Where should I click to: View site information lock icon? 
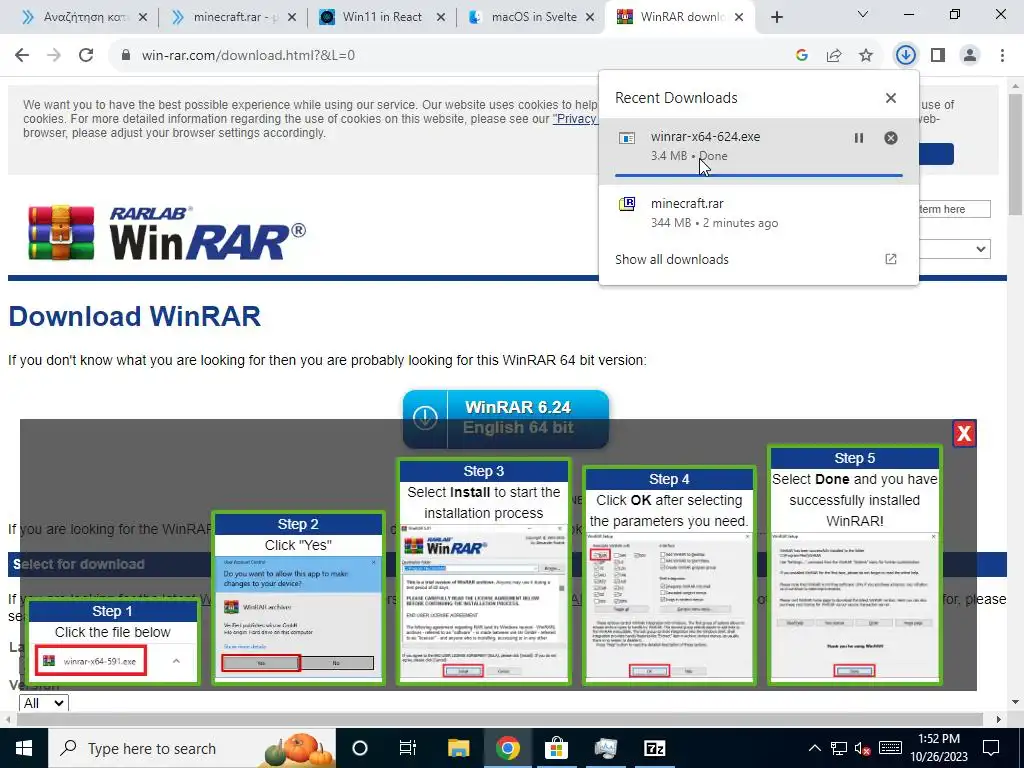coord(126,56)
